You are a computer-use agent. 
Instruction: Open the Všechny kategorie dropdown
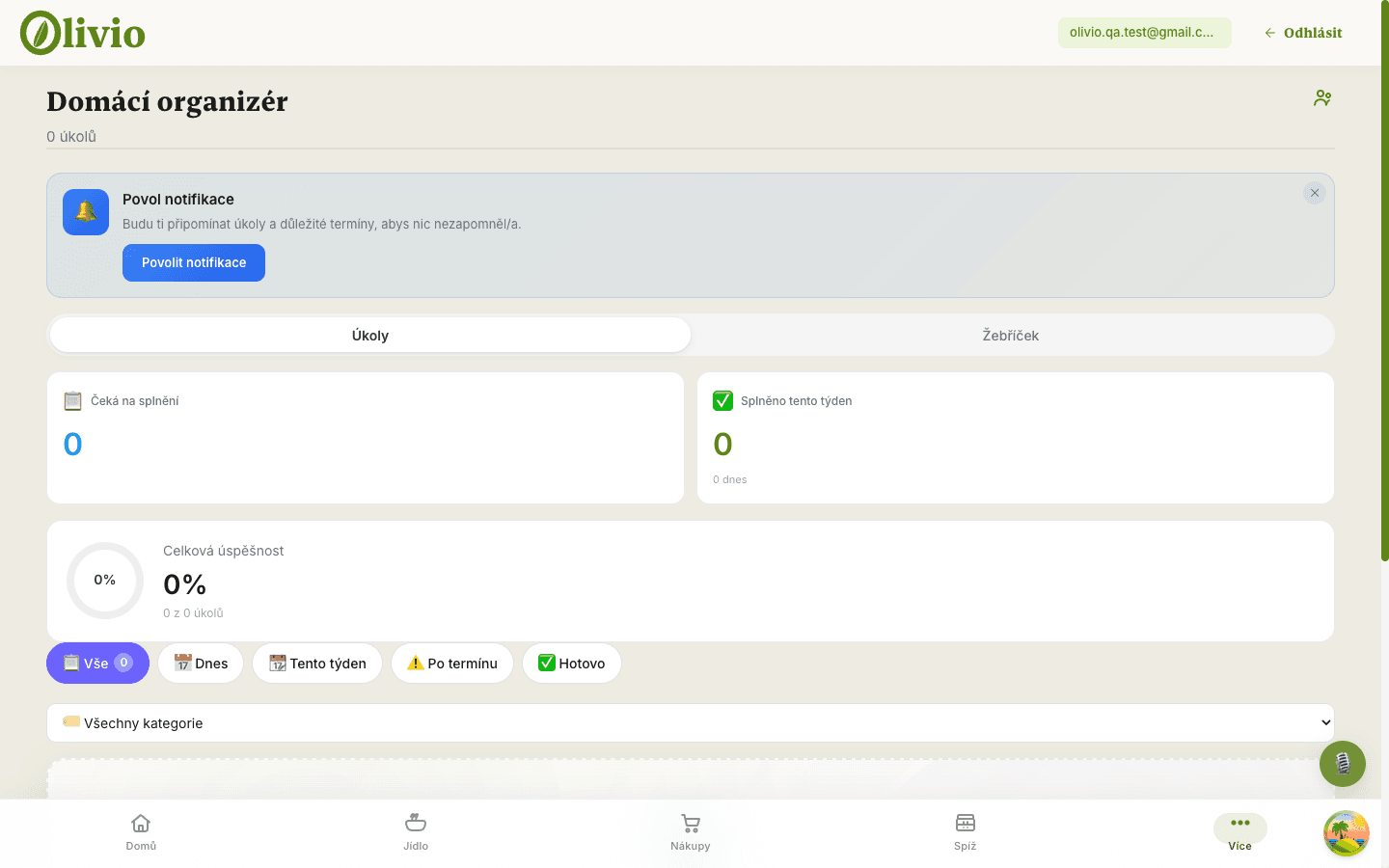point(691,722)
